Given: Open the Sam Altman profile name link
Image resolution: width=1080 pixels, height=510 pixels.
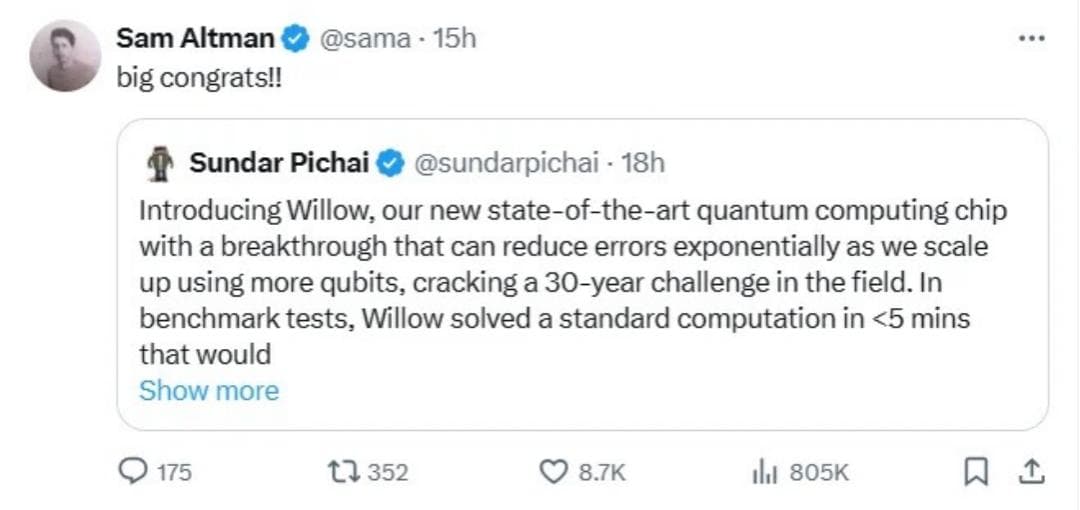Looking at the screenshot, I should [195, 38].
